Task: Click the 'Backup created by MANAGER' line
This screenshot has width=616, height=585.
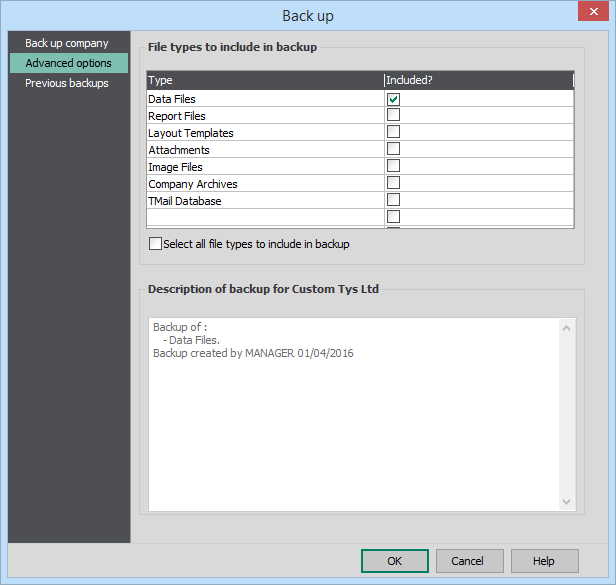Action: (253, 353)
